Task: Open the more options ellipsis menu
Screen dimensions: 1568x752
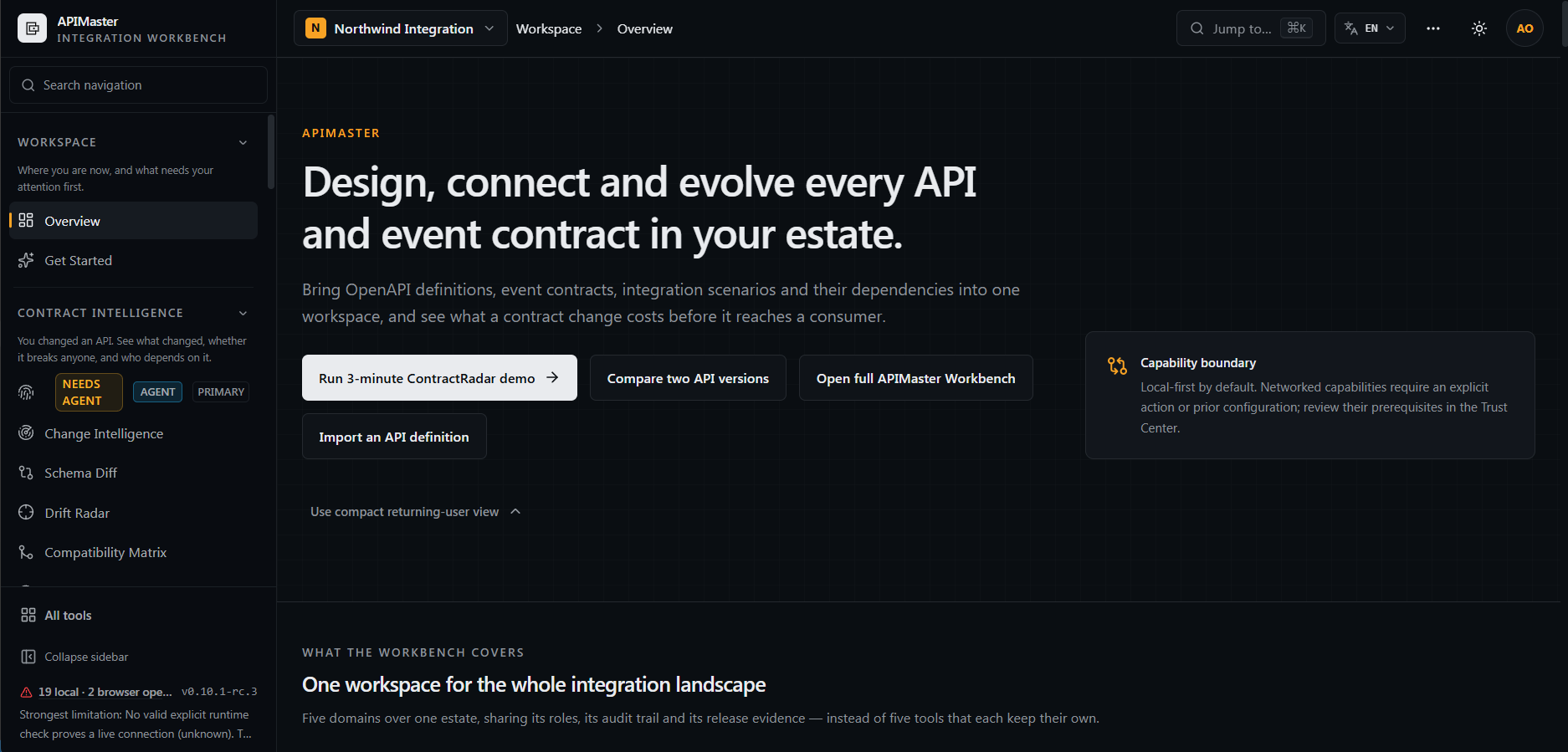Action: pyautogui.click(x=1433, y=28)
